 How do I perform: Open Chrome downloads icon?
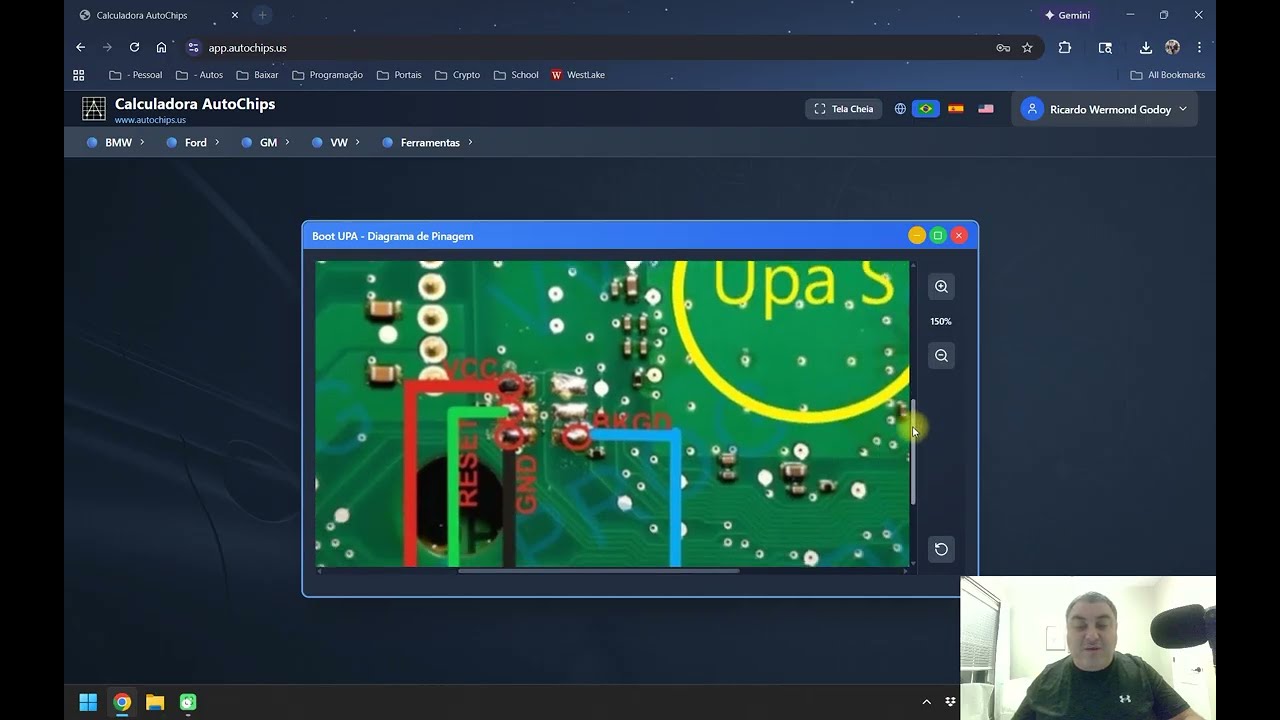(x=1146, y=47)
